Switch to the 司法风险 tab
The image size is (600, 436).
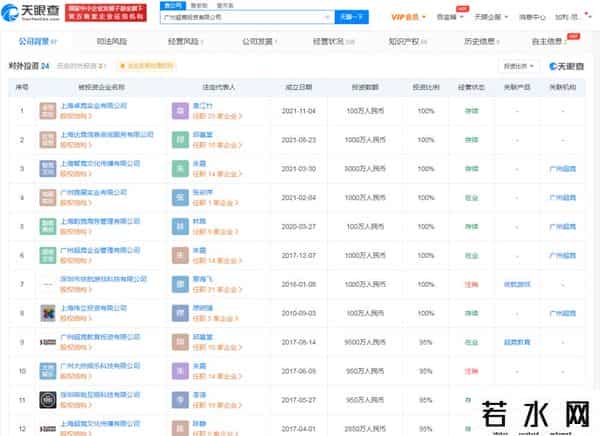(112, 41)
